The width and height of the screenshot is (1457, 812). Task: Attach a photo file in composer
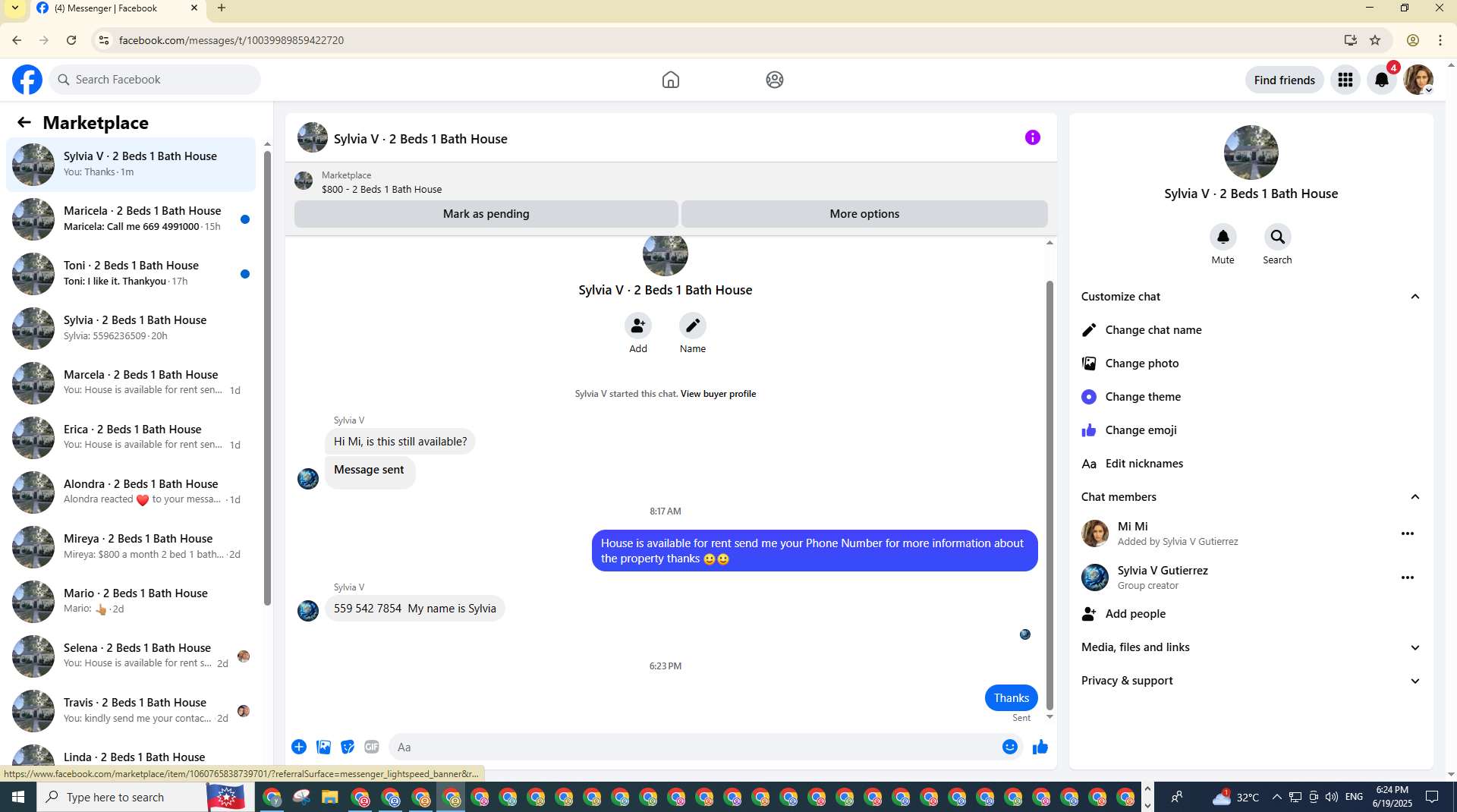[x=323, y=747]
